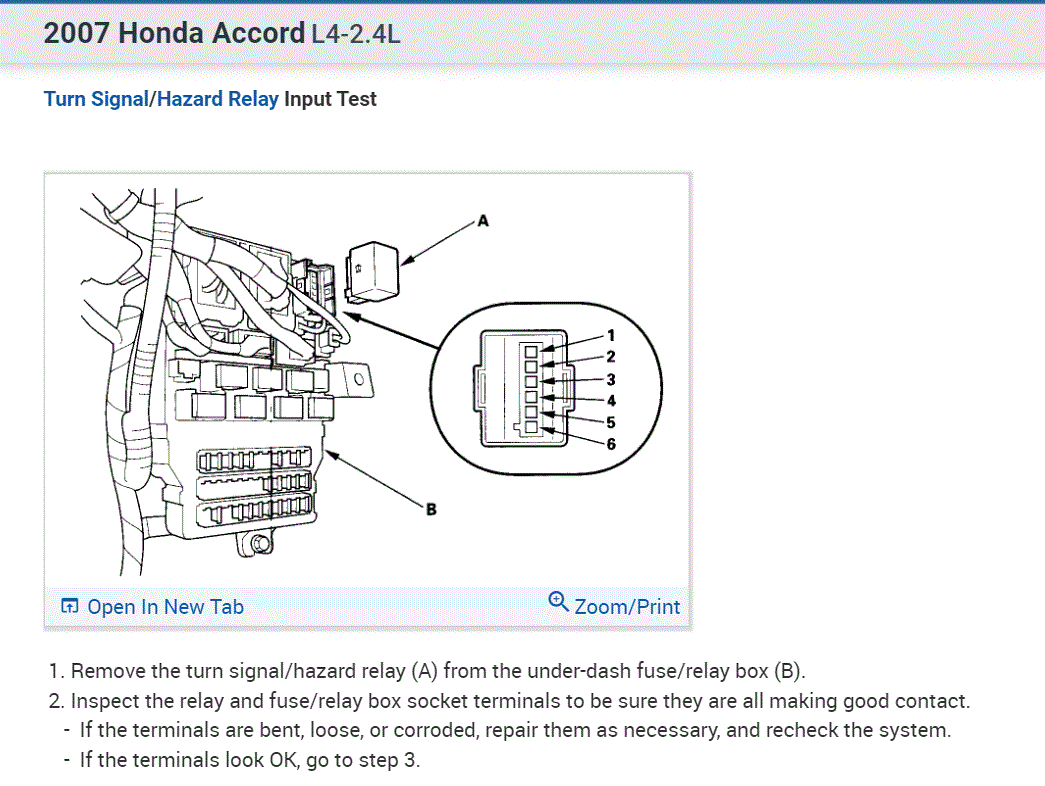The image size is (1045, 786).
Task: Click the 'Input Test' title text
Action: (x=330, y=99)
